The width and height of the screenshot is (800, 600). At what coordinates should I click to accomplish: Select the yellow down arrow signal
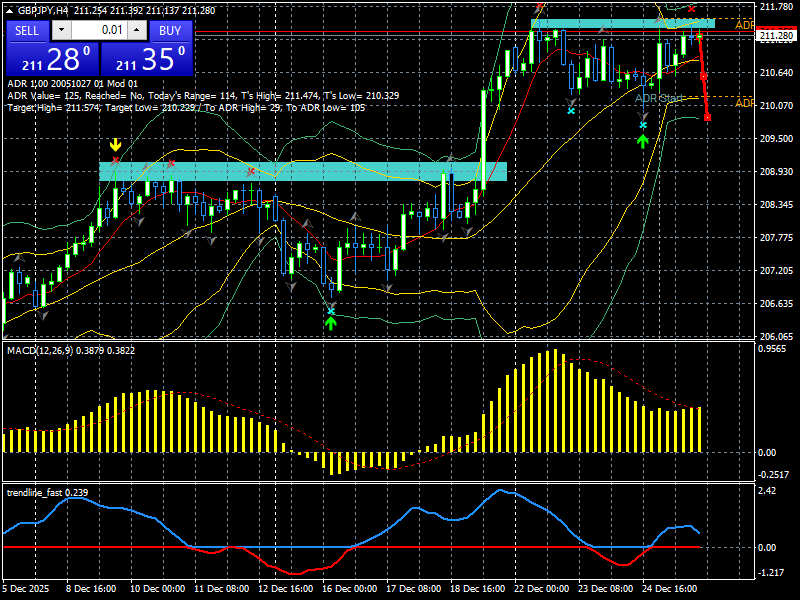116,145
